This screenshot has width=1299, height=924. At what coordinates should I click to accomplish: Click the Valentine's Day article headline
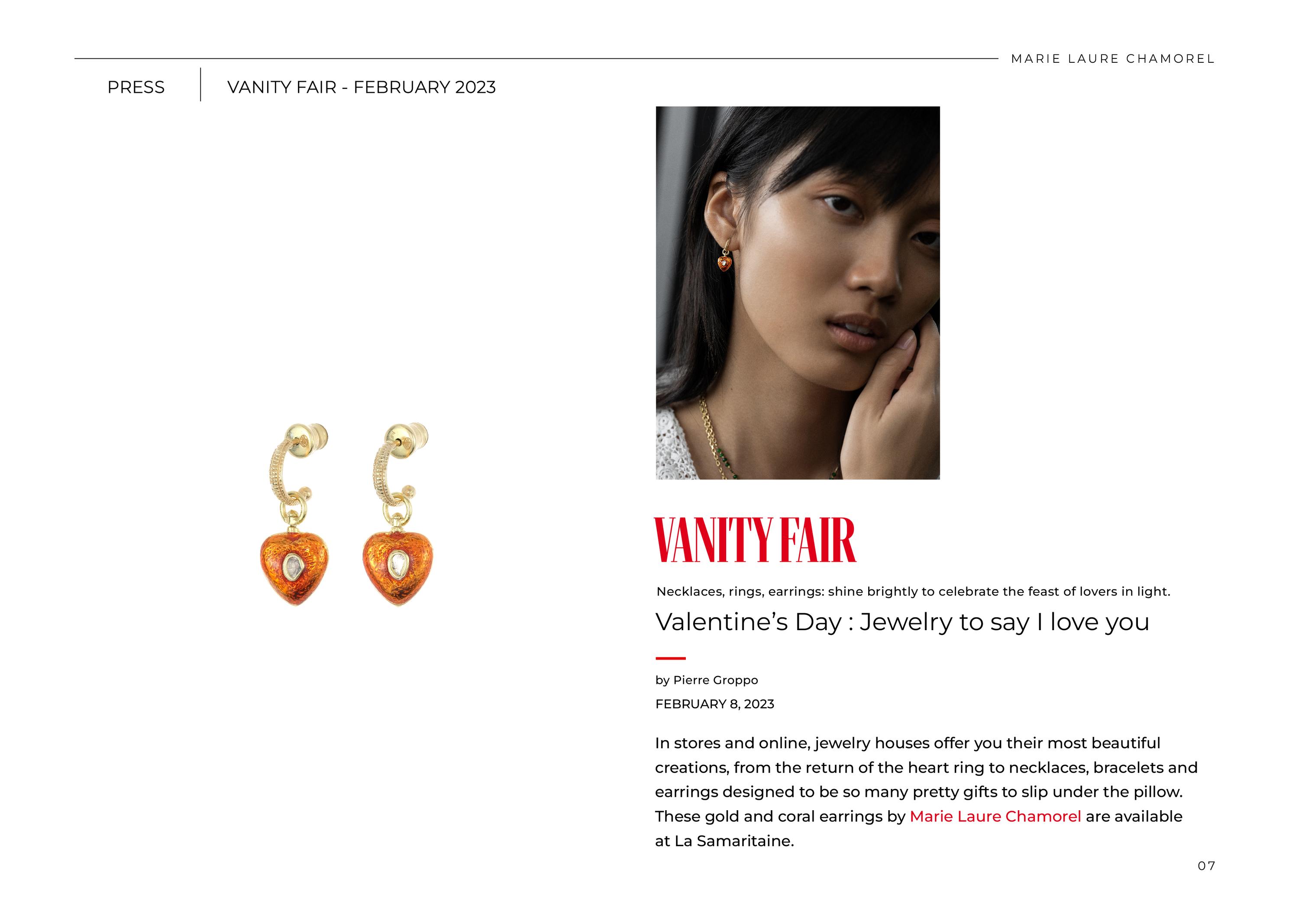coord(902,622)
